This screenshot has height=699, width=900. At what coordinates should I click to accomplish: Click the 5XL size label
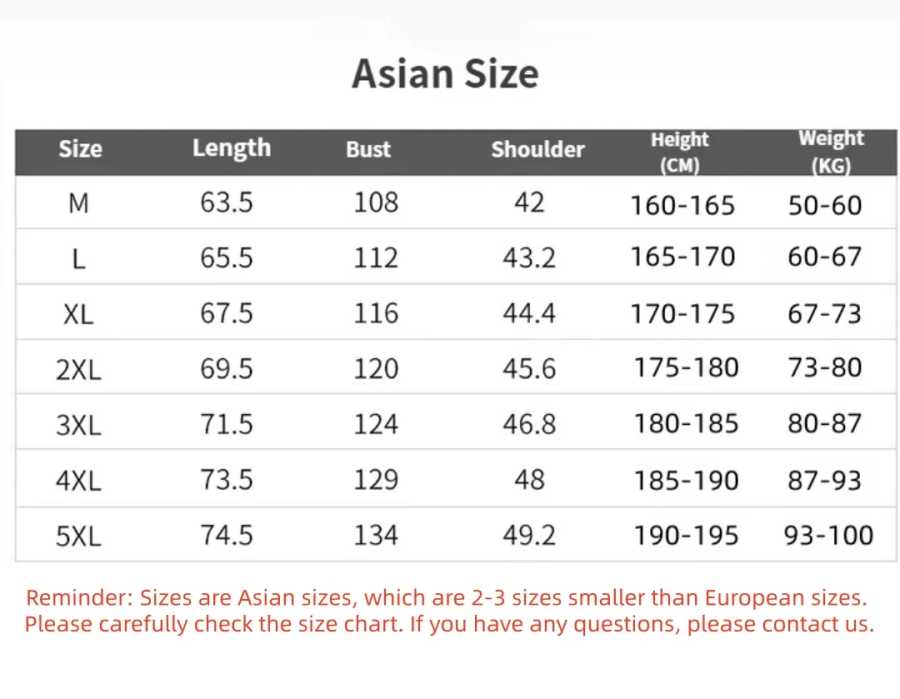(x=79, y=536)
